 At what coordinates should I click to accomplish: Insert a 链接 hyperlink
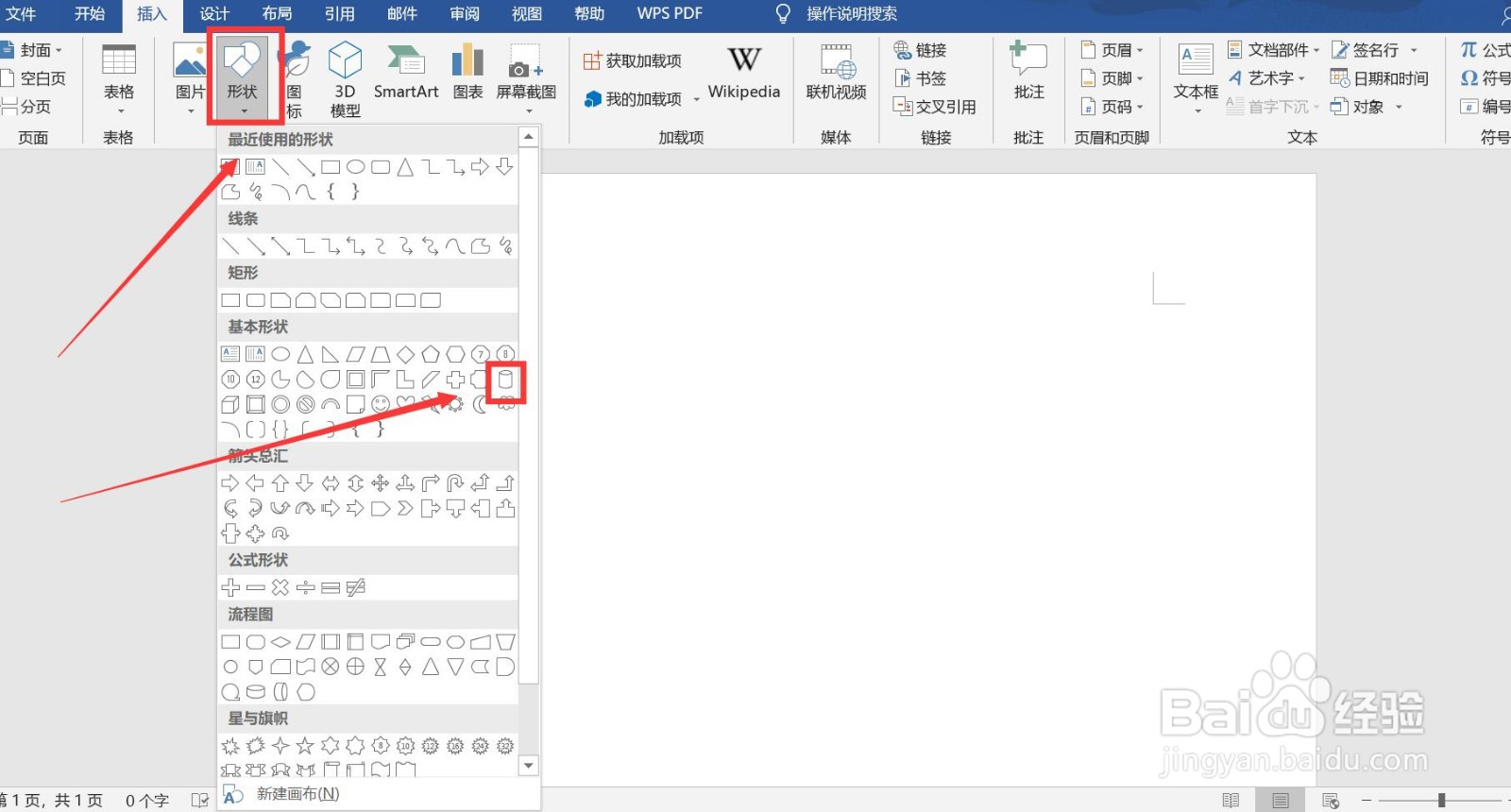(x=920, y=50)
